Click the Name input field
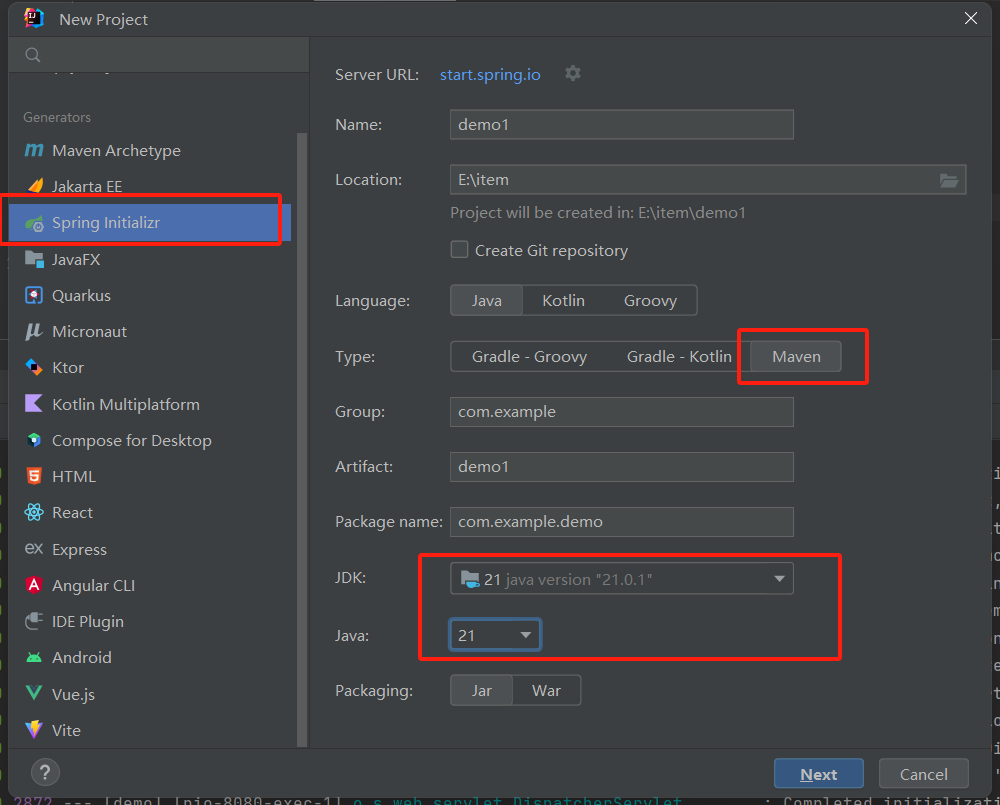 [x=622, y=124]
